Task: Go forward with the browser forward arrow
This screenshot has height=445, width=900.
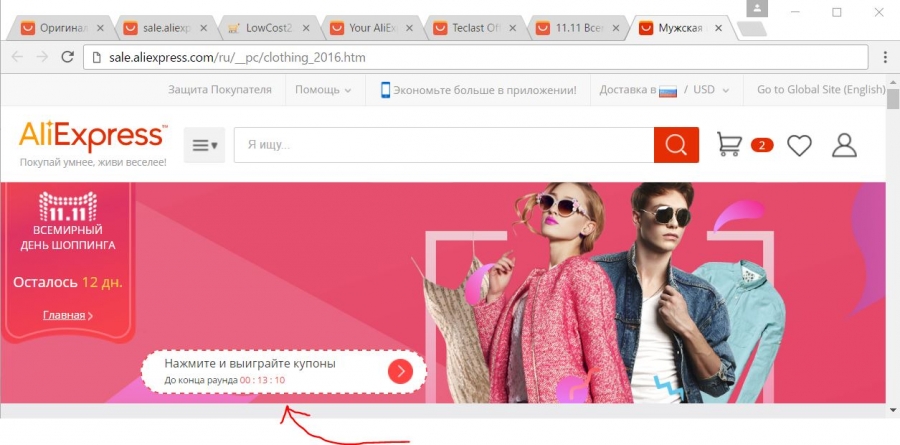Action: click(42, 57)
